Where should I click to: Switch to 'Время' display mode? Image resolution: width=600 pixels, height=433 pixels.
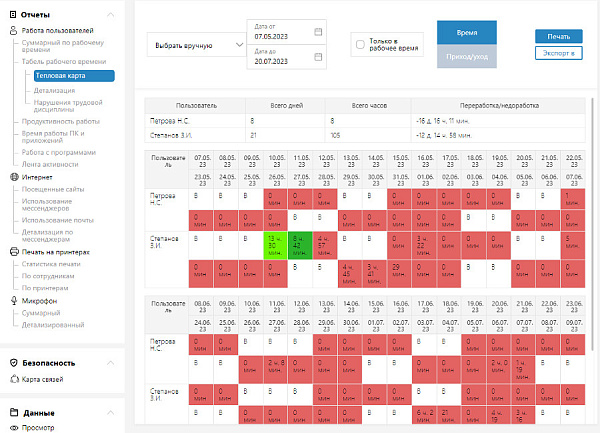tap(467, 33)
